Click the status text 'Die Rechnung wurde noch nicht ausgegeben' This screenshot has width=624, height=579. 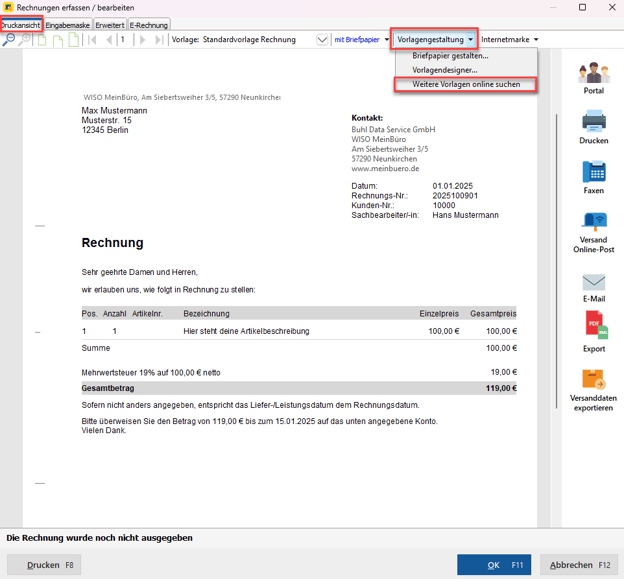[x=99, y=538]
